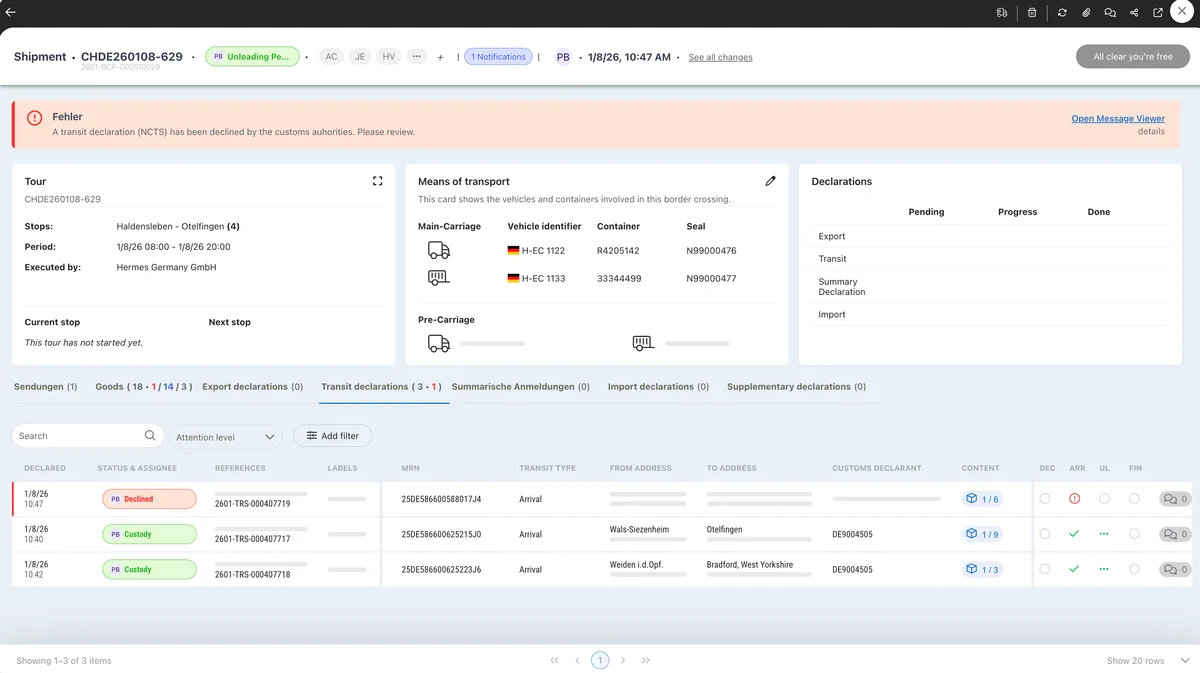Click the trash icon in top toolbar
Screen dimensions: 1200x673
click(1032, 13)
